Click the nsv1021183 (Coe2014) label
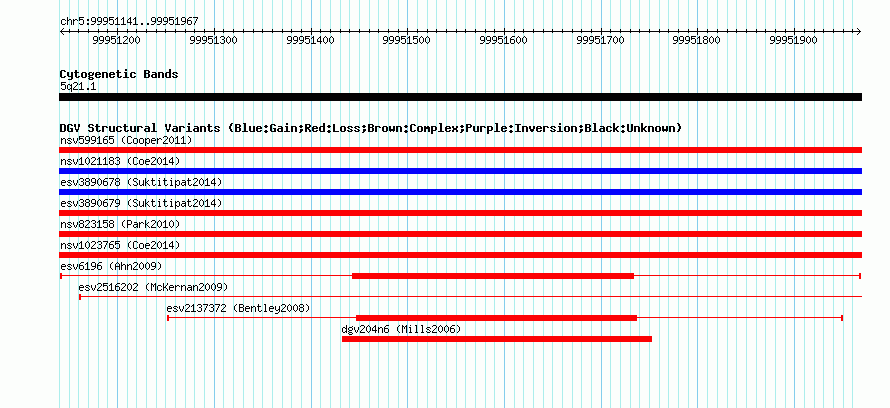This screenshot has width=890, height=408. coord(120,161)
